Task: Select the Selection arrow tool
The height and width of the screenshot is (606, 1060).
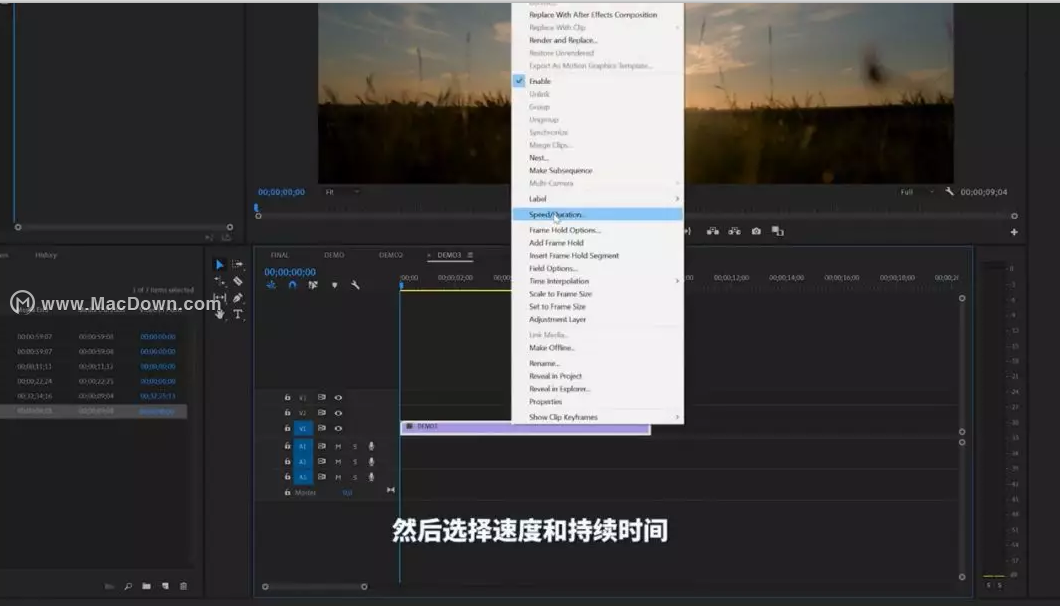Action: point(219,264)
